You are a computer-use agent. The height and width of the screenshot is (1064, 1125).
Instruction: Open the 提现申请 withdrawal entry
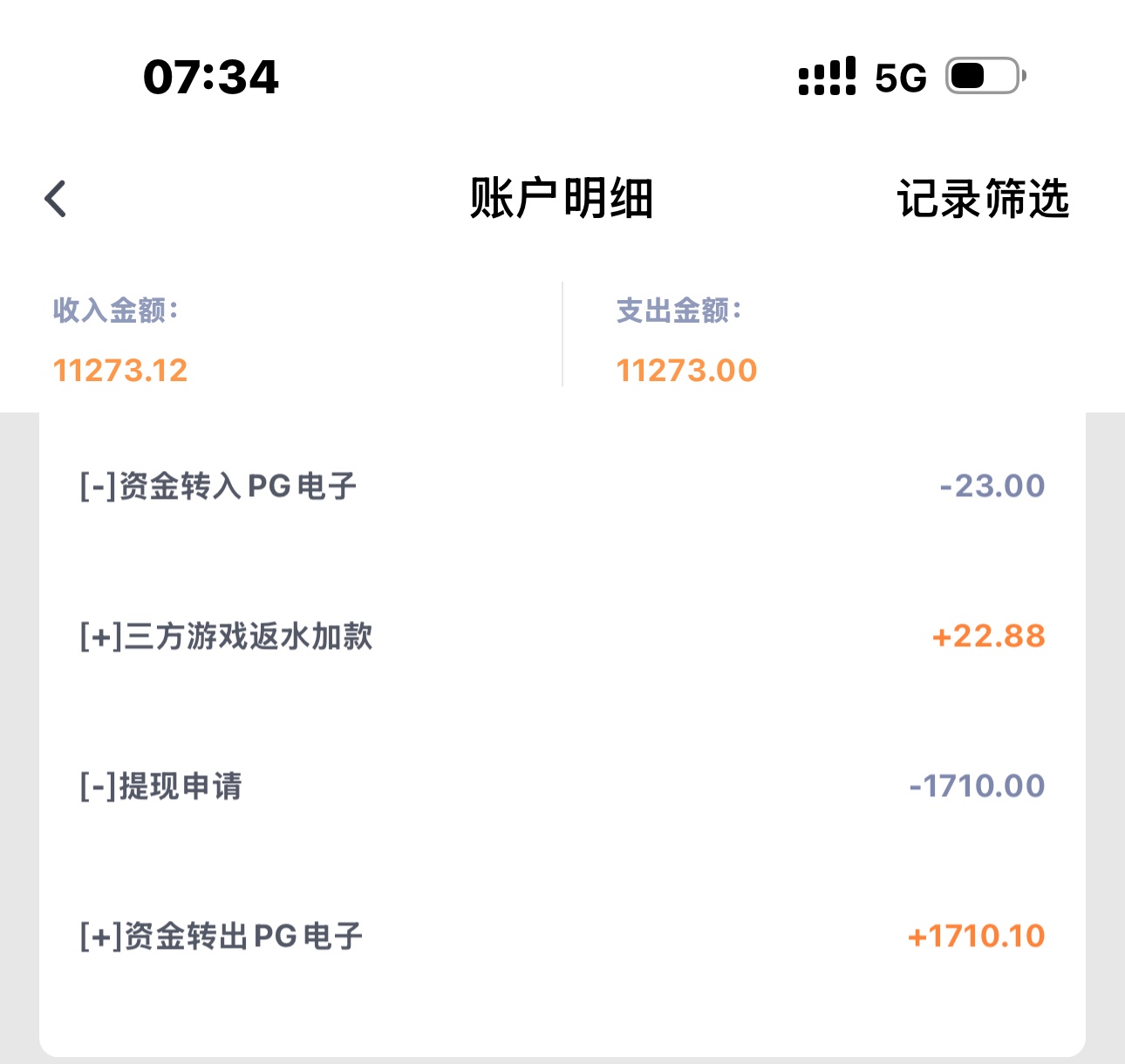pyautogui.click(x=160, y=786)
